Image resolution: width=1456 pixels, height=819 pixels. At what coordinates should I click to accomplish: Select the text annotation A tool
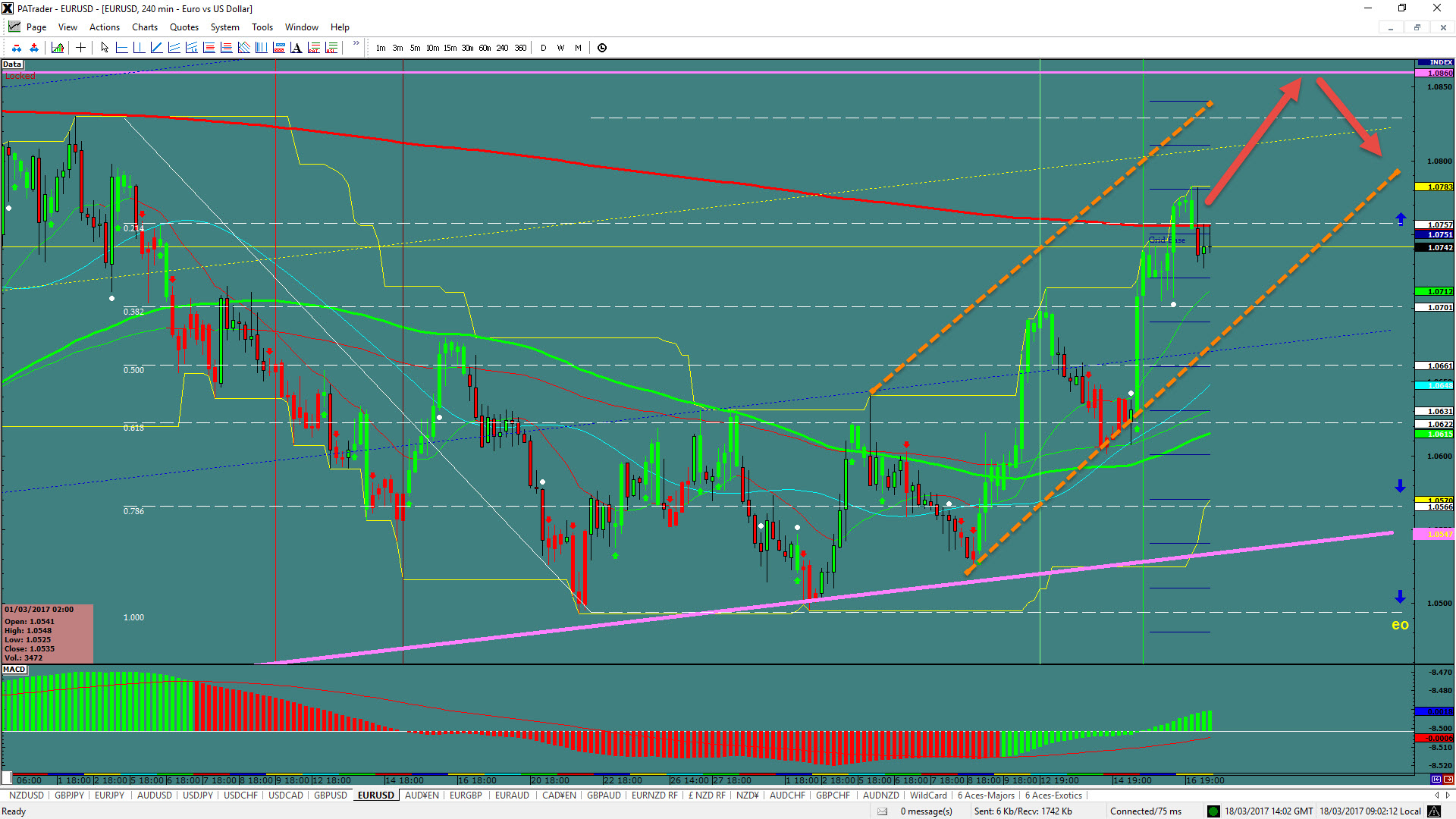pyautogui.click(x=296, y=48)
